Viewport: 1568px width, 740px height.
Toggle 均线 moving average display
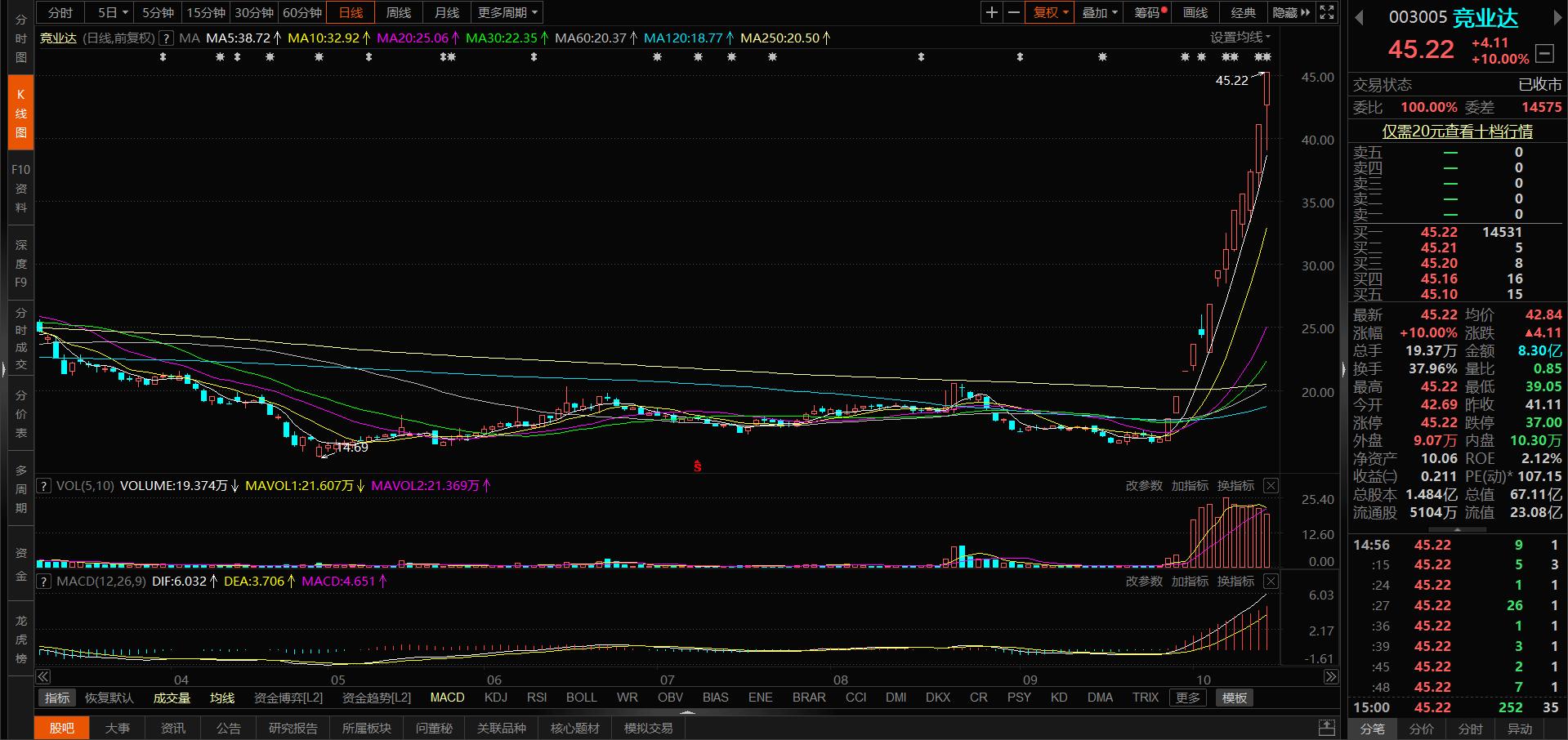[221, 698]
